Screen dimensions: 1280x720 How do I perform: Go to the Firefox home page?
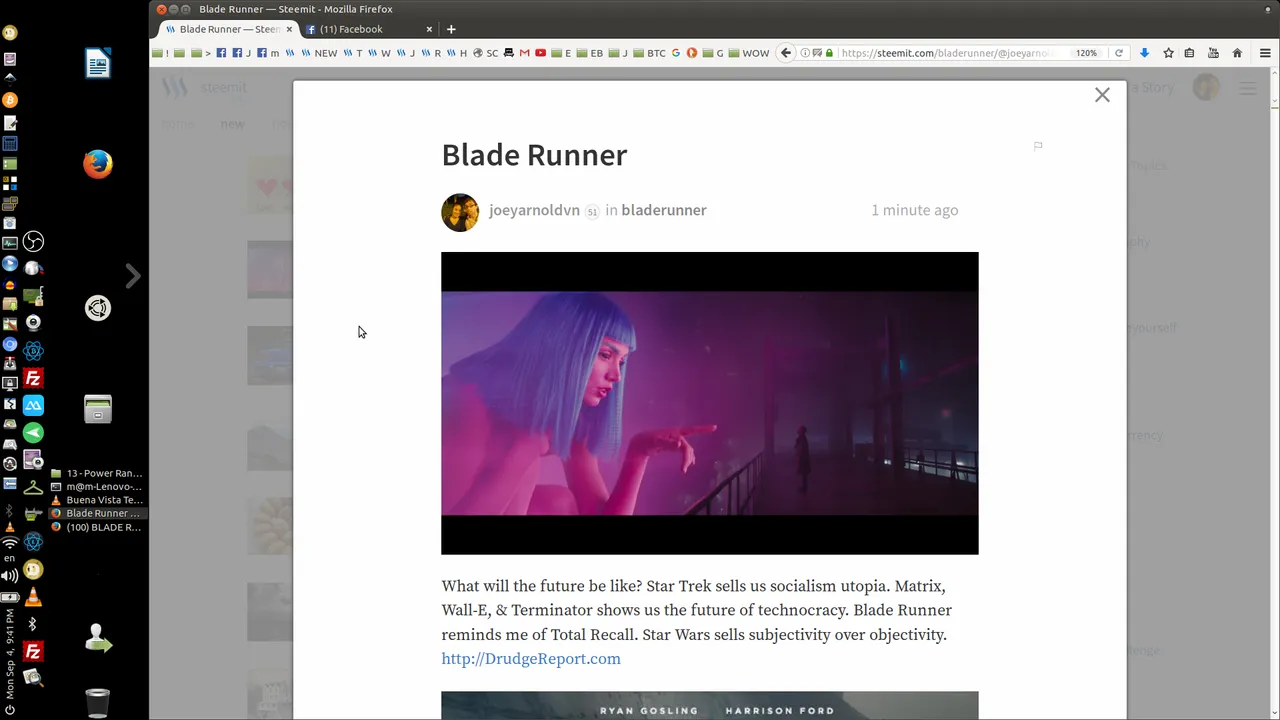pos(1237,53)
